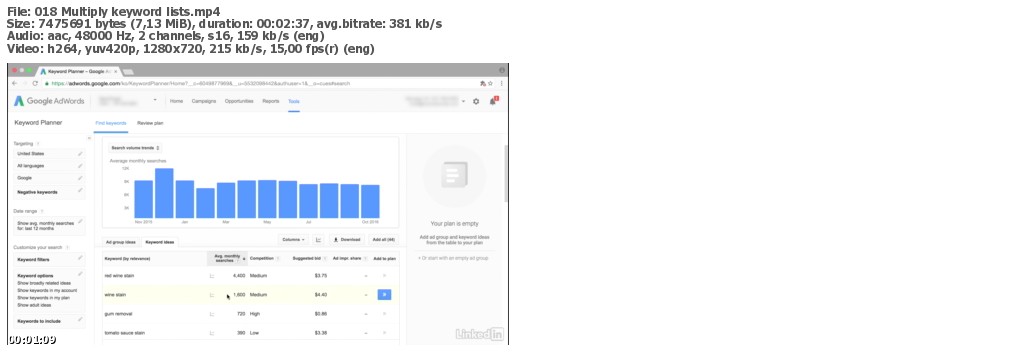
Task: Reload the page with the refresh icon
Action: pos(35,84)
